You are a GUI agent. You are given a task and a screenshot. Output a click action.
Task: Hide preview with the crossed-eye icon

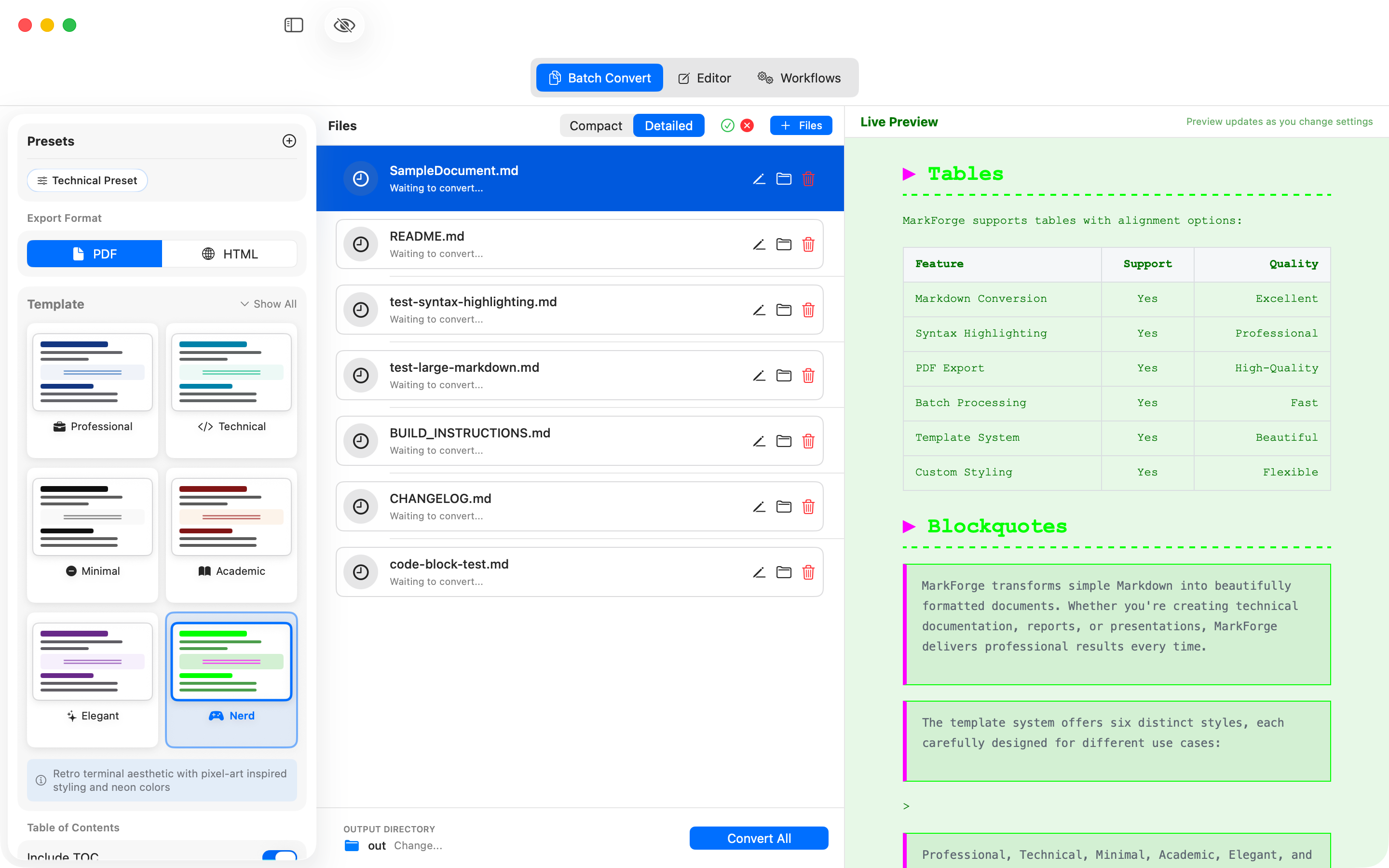[344, 25]
